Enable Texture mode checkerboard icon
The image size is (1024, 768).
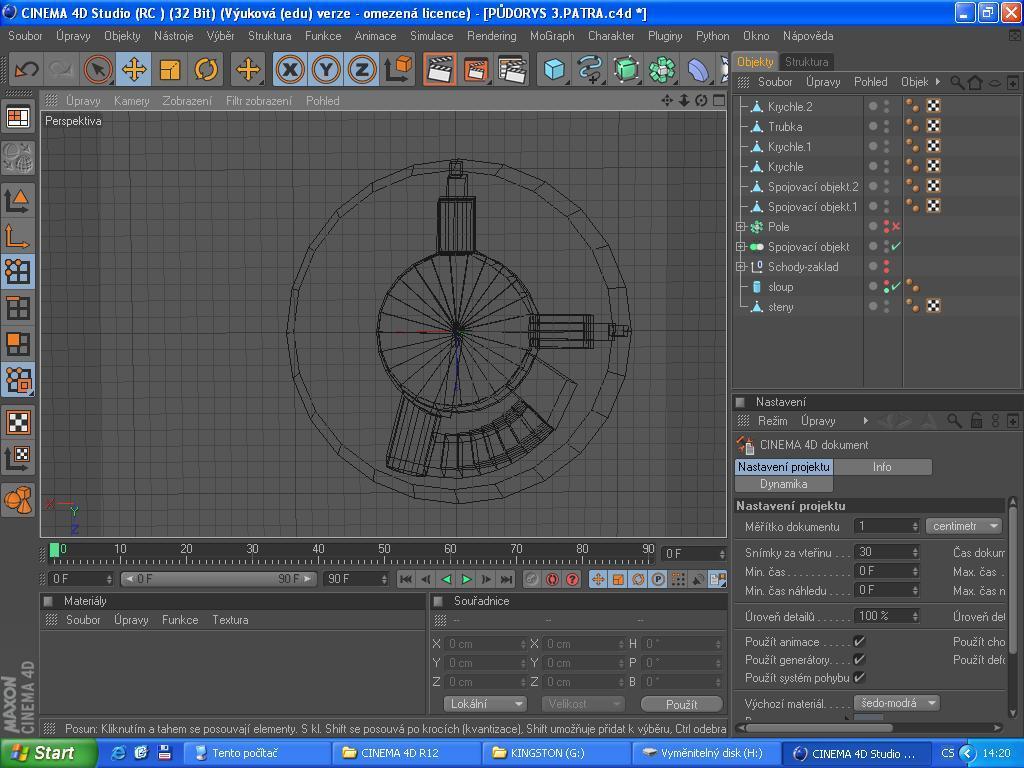(18, 422)
